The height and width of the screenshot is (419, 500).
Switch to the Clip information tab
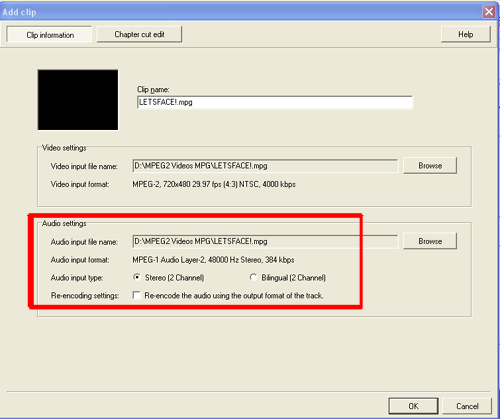(49, 35)
